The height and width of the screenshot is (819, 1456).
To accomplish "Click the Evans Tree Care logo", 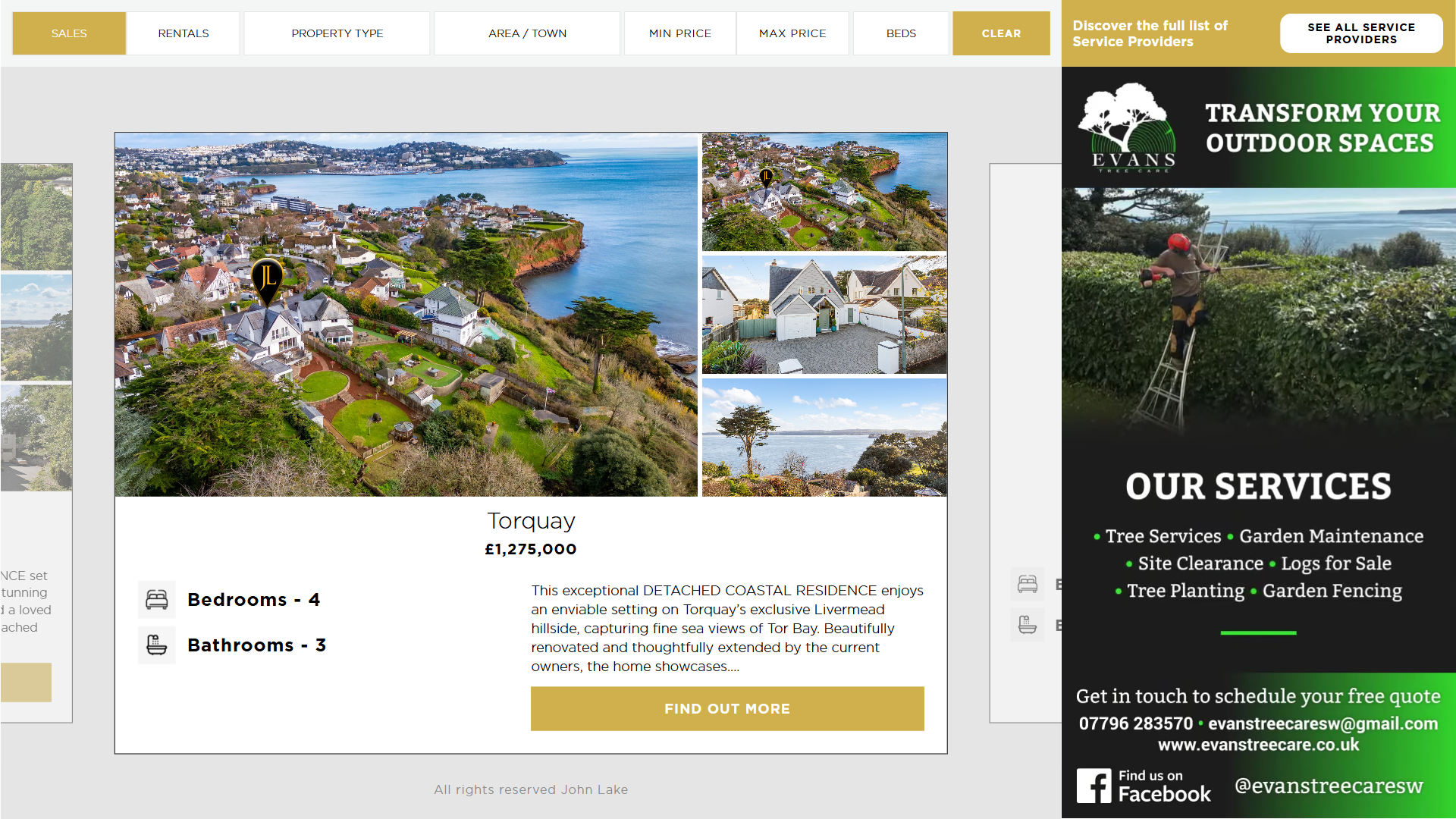I will click(x=1128, y=127).
